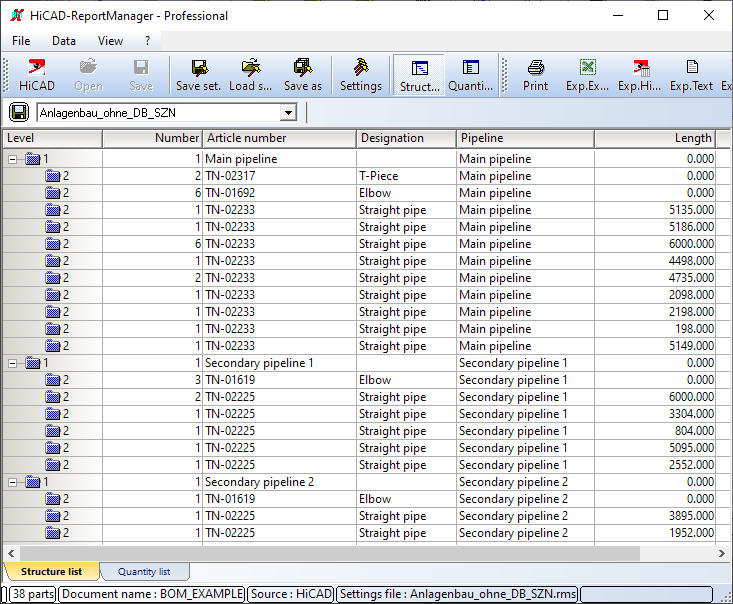Sort by the Article number column header
733x604 pixels.
[x=280, y=138]
